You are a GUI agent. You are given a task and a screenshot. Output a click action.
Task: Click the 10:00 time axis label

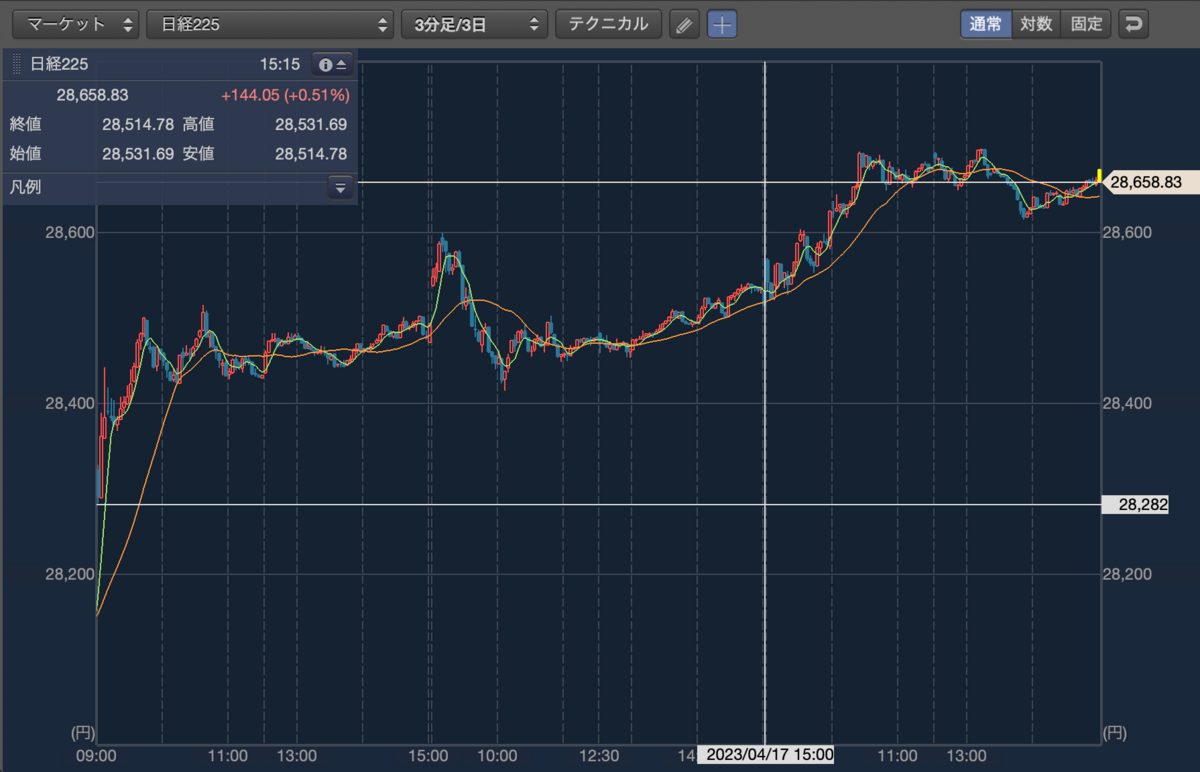tap(497, 754)
